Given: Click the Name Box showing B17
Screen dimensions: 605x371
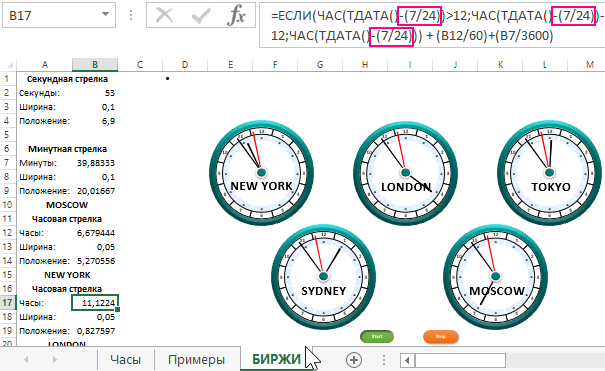Looking at the screenshot, I should 59,15.
